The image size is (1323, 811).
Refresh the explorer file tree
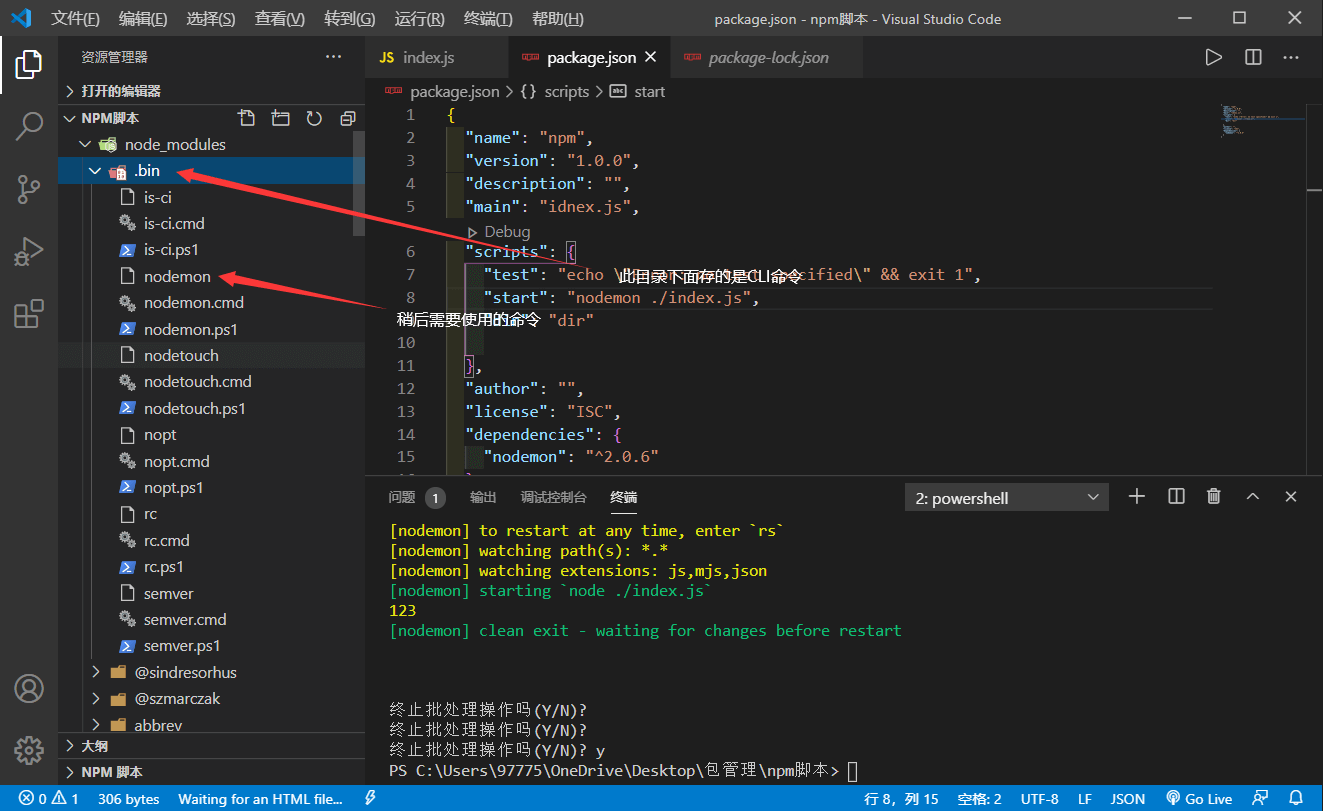click(314, 118)
